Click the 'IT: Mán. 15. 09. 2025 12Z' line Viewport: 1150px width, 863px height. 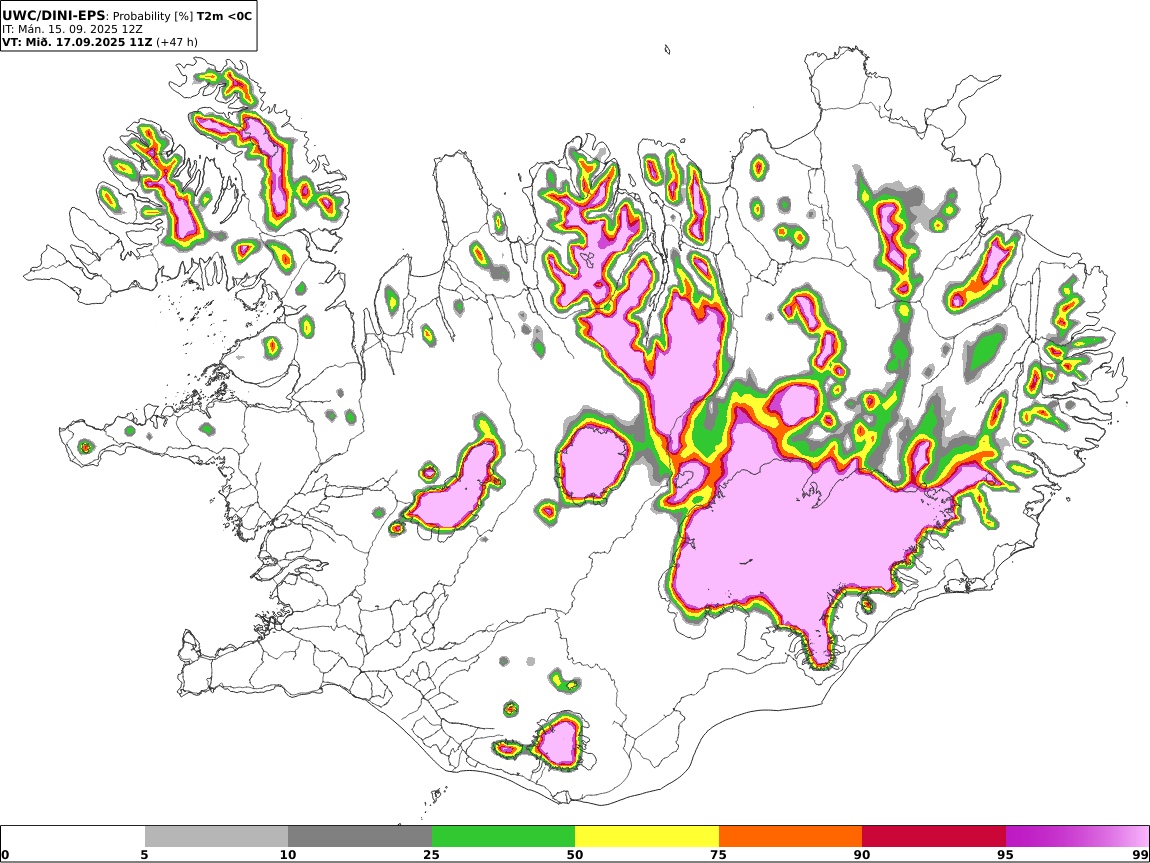(72, 29)
